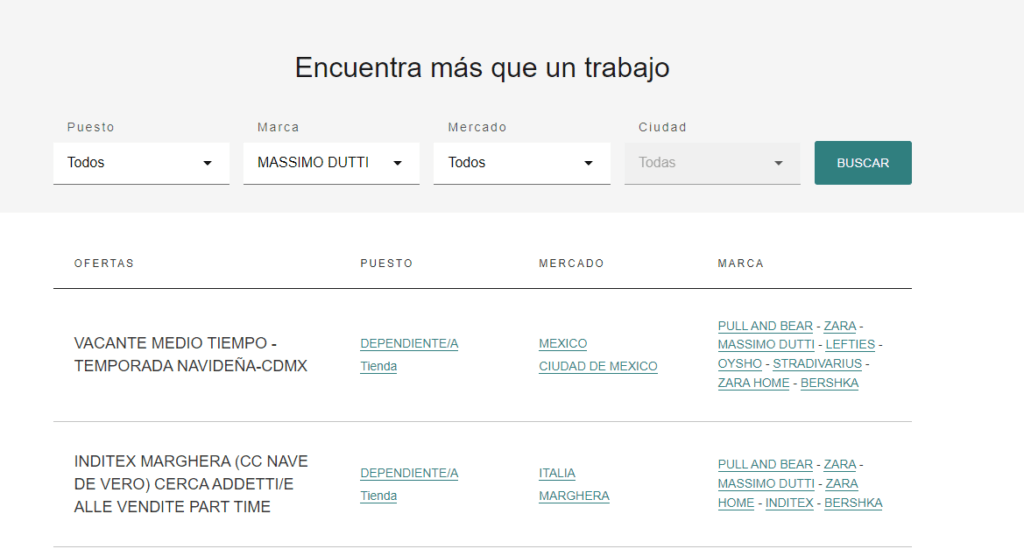1024x549 pixels.
Task: Open the Vacante Medio Tiempo CDMX offer
Action: coord(190,355)
